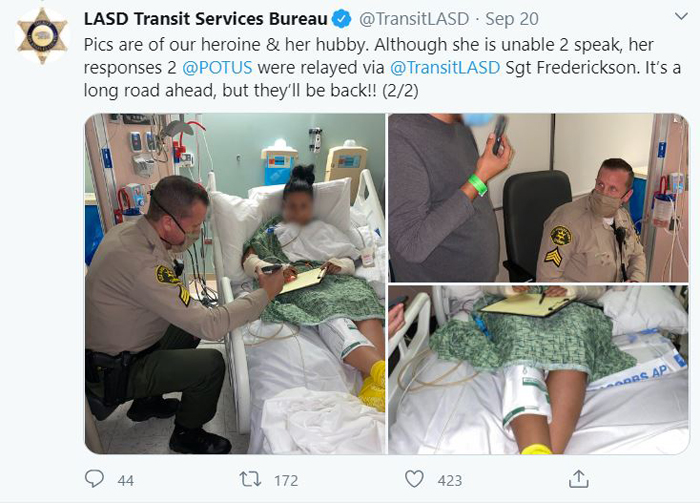Image resolution: width=700 pixels, height=503 pixels.
Task: Click the 172 retweets count
Action: pos(286,480)
